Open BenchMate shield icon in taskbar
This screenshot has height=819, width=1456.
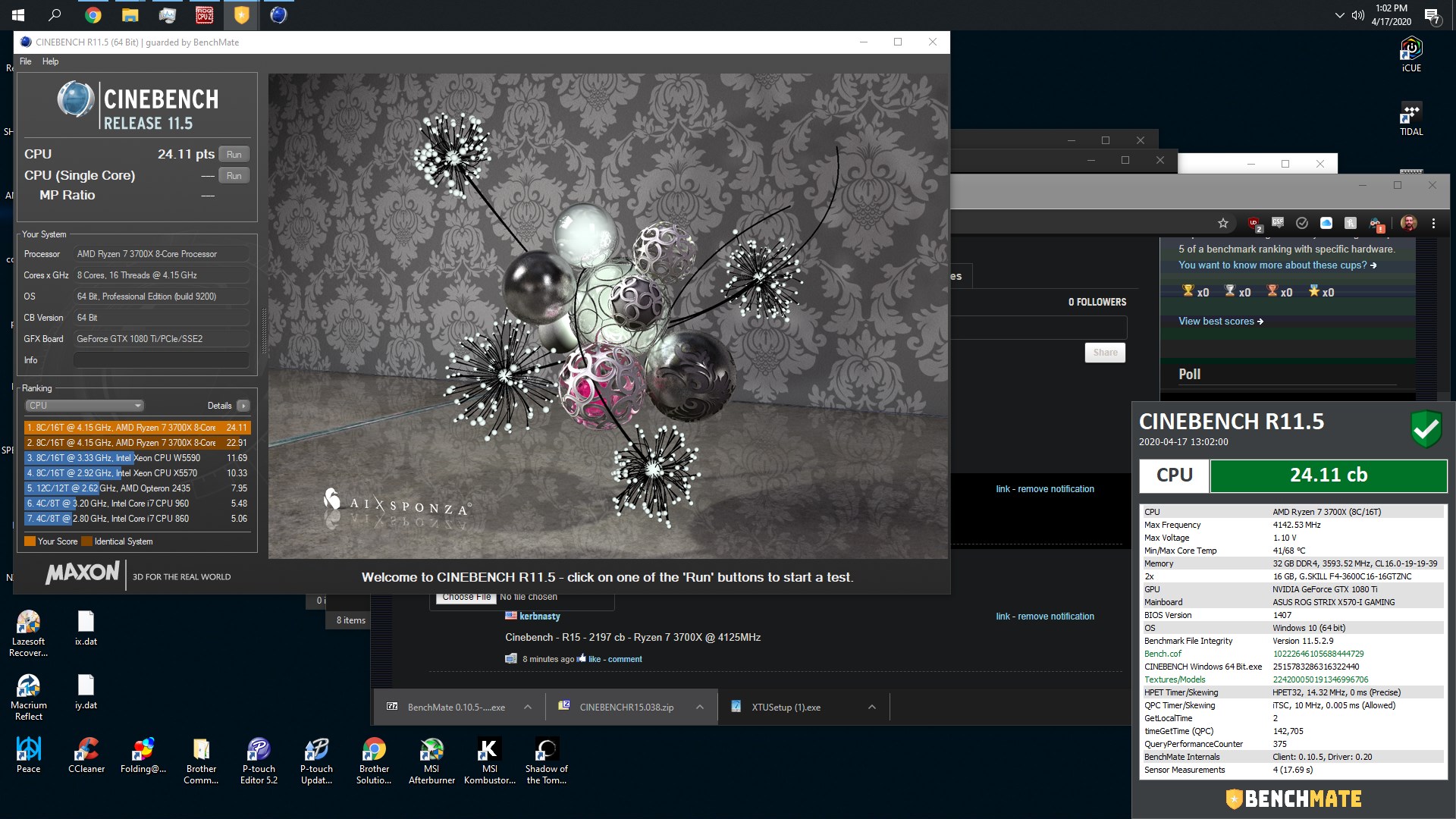point(241,15)
